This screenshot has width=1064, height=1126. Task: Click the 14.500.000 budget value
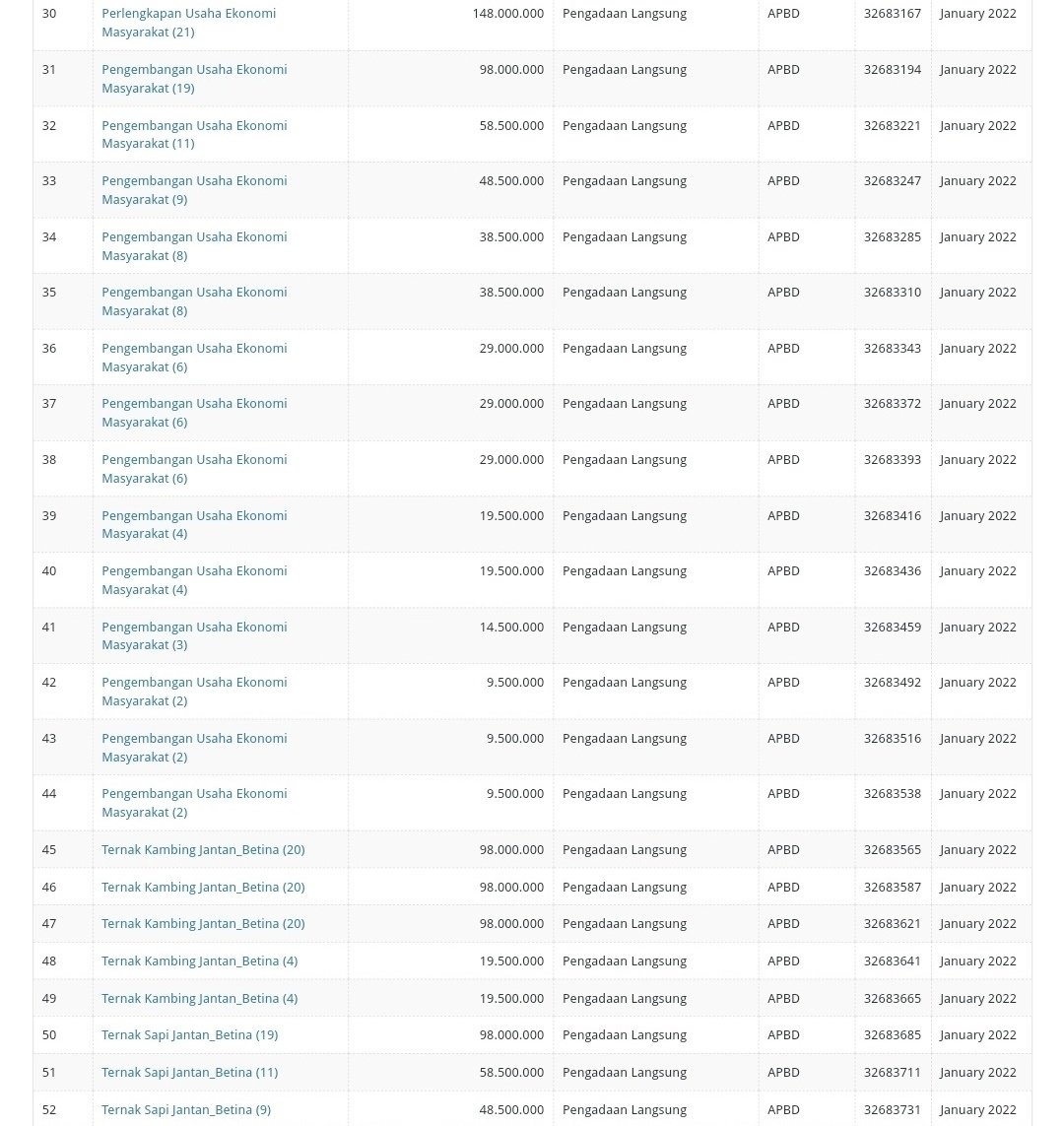pos(511,627)
